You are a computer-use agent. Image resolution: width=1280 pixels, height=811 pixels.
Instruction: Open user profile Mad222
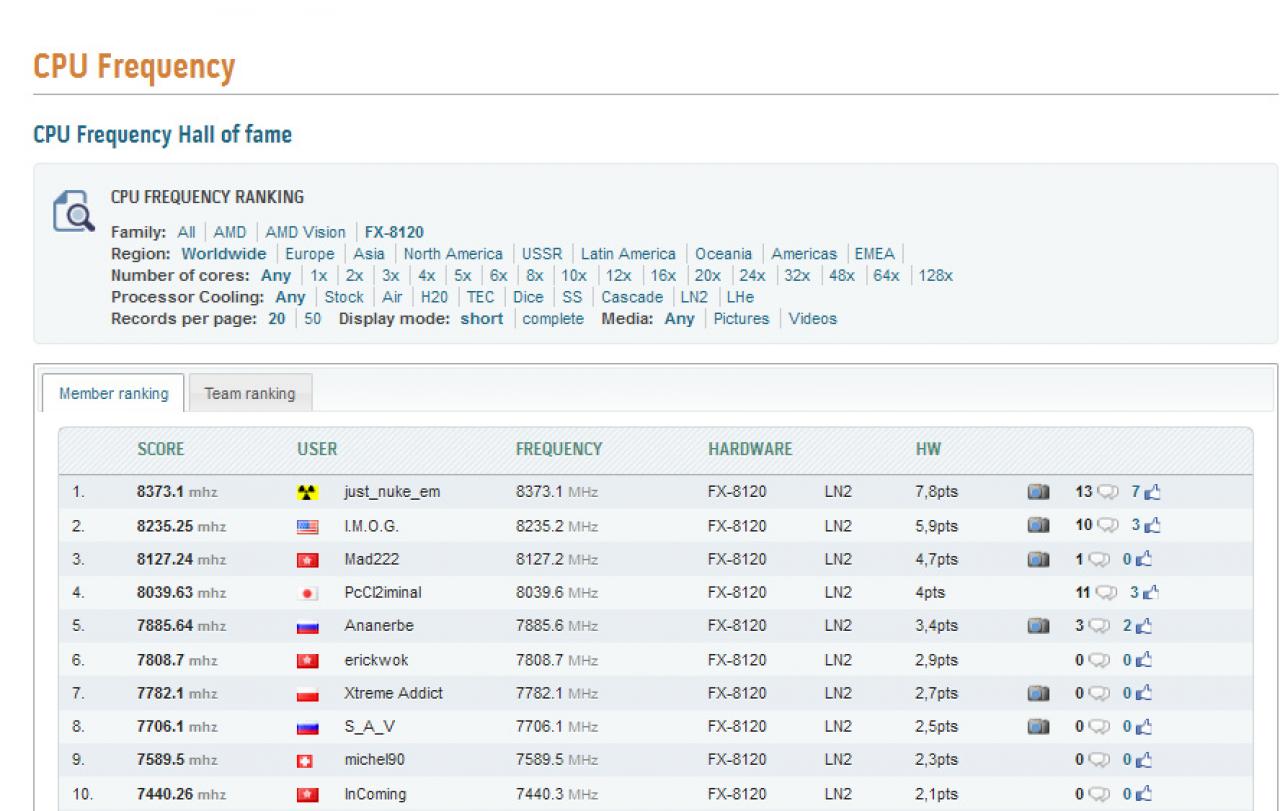tap(365, 558)
